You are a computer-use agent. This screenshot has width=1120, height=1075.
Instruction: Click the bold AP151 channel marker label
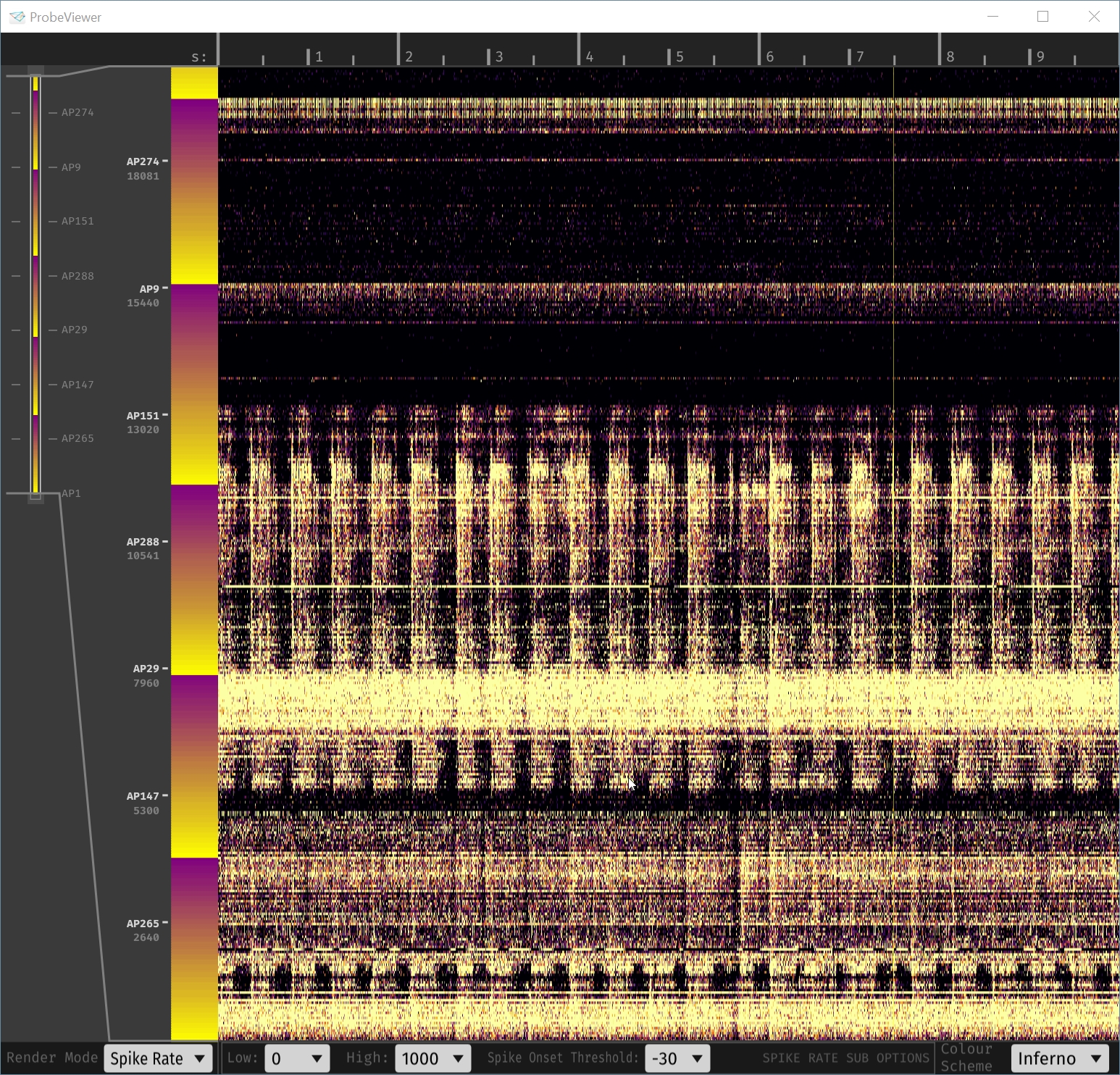point(143,416)
